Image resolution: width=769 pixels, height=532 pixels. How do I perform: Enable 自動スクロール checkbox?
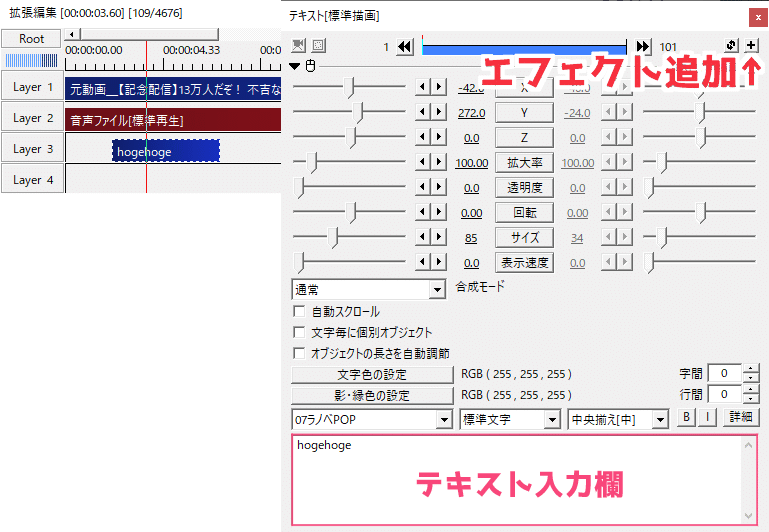(299, 311)
